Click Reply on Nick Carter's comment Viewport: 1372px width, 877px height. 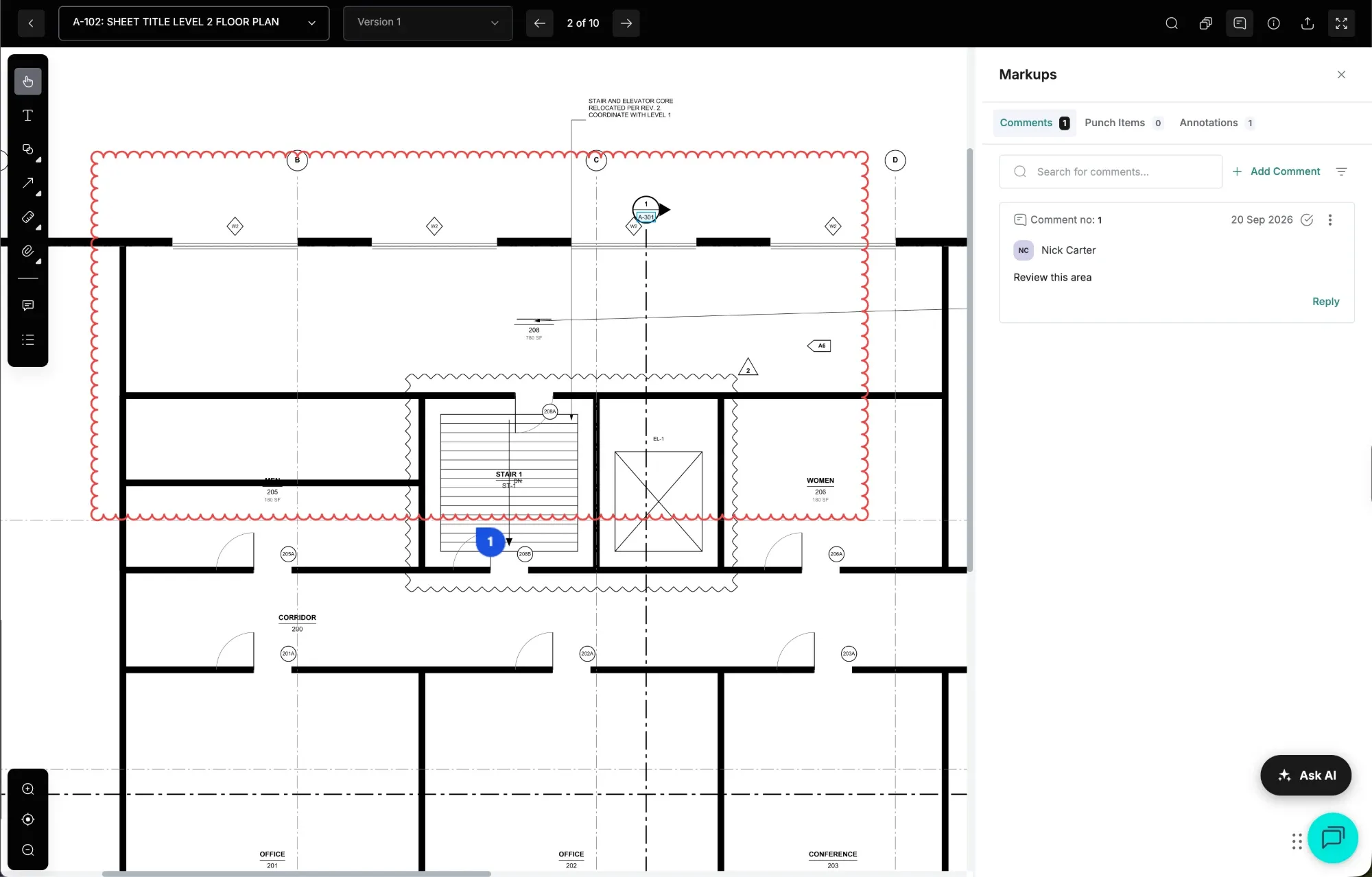click(x=1325, y=302)
